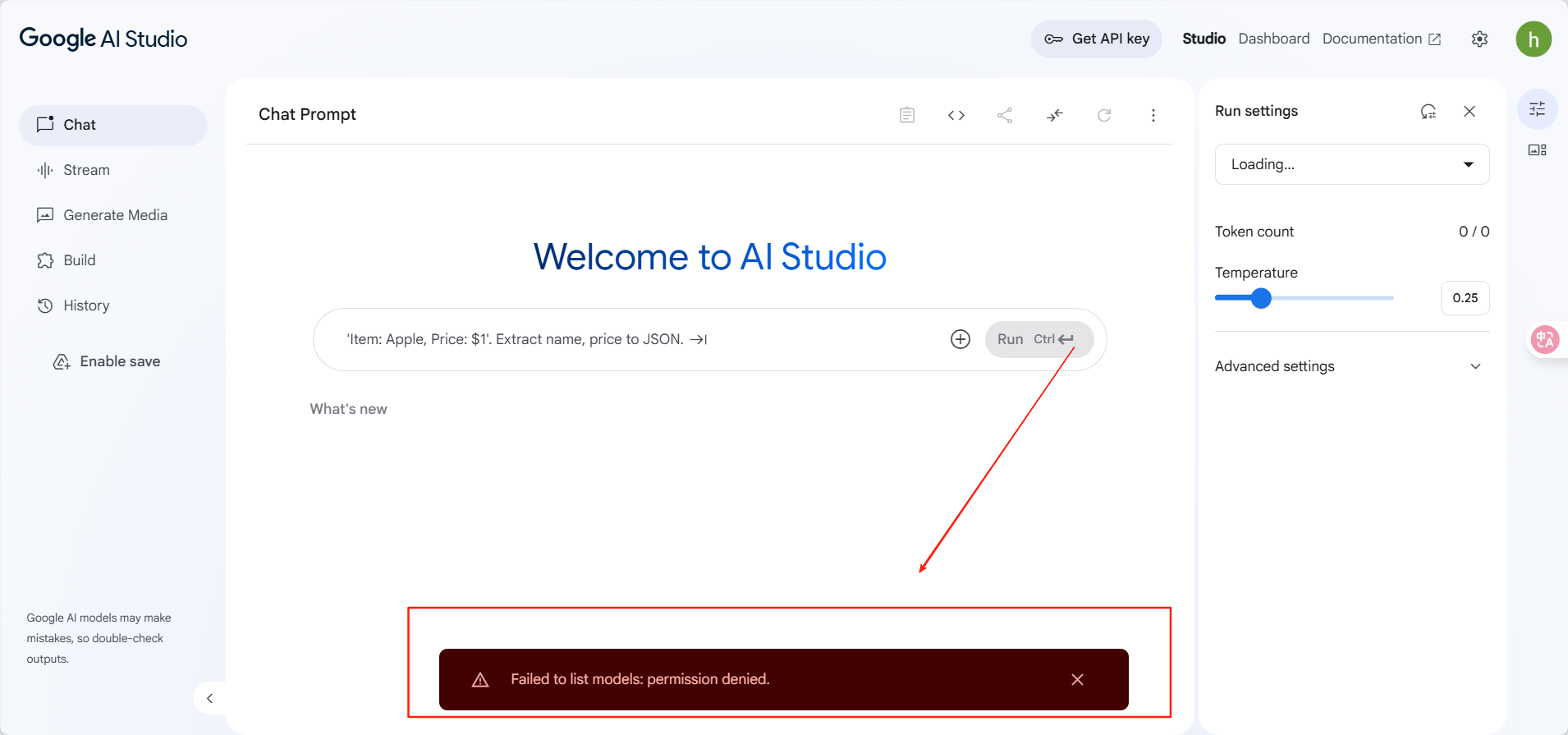Click the compare mode arrows icon
This screenshot has width=1568, height=735.
1055,115
